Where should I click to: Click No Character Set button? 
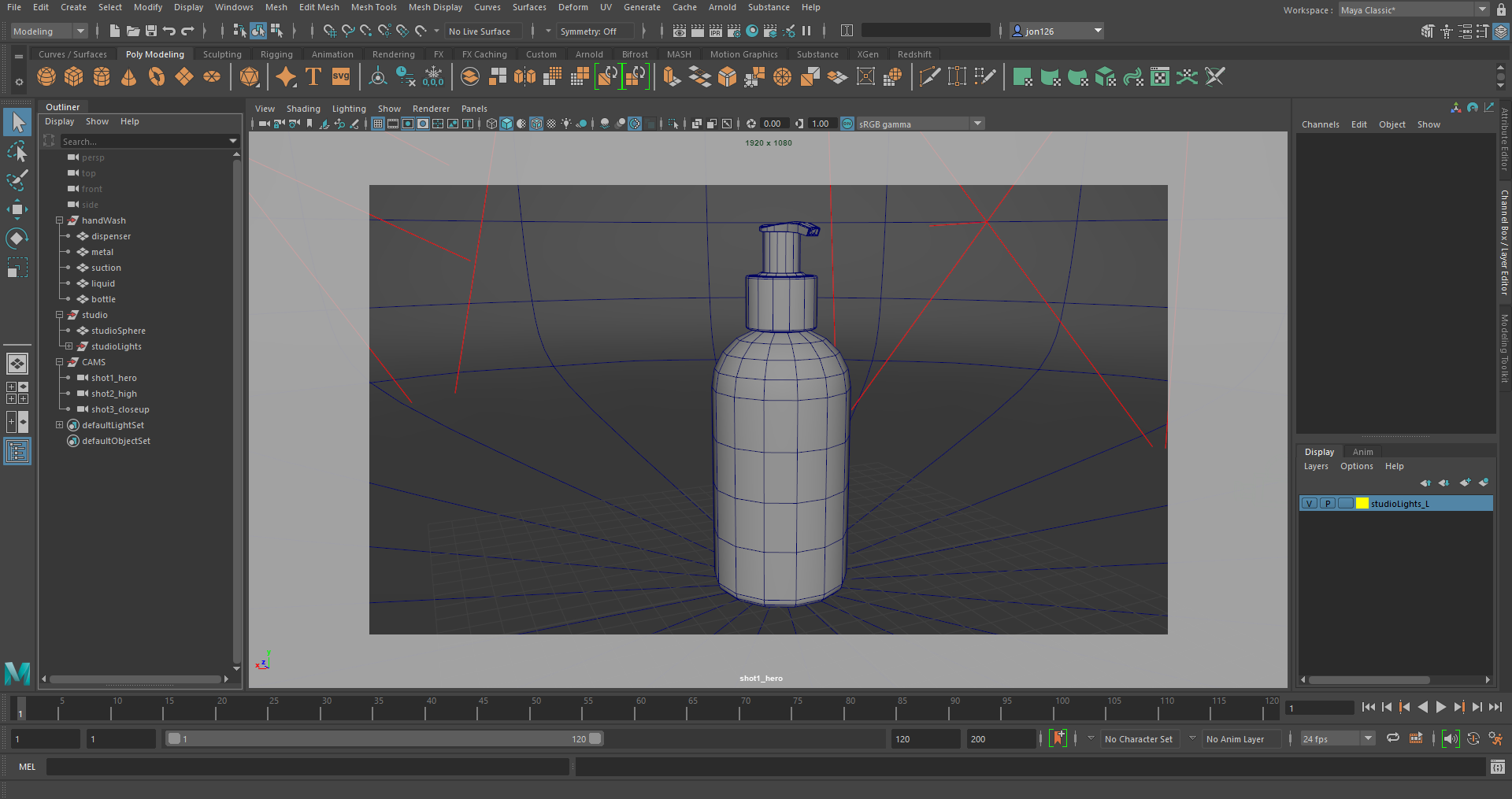point(1138,739)
